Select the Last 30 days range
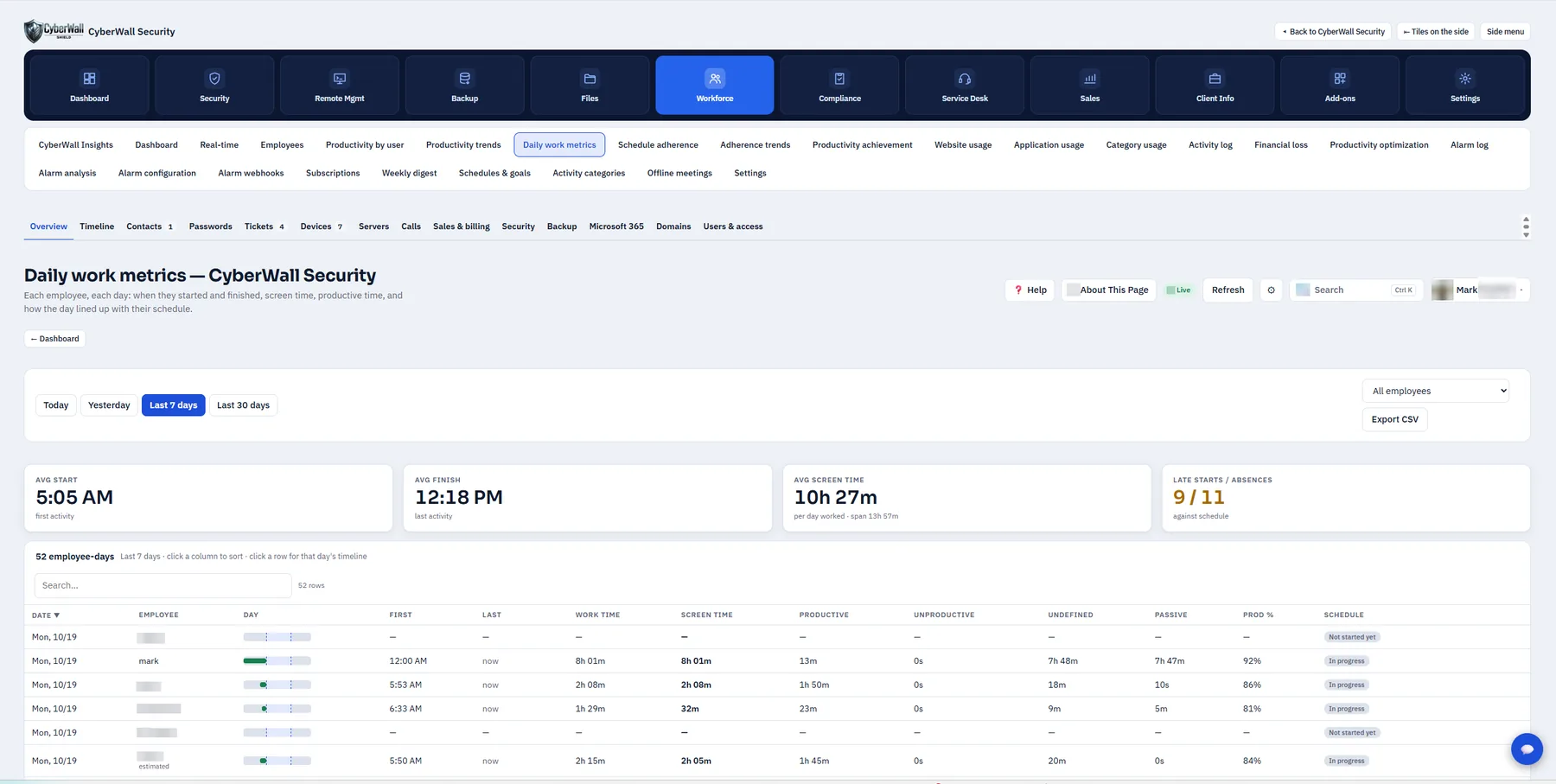This screenshot has width=1556, height=784. click(x=243, y=405)
